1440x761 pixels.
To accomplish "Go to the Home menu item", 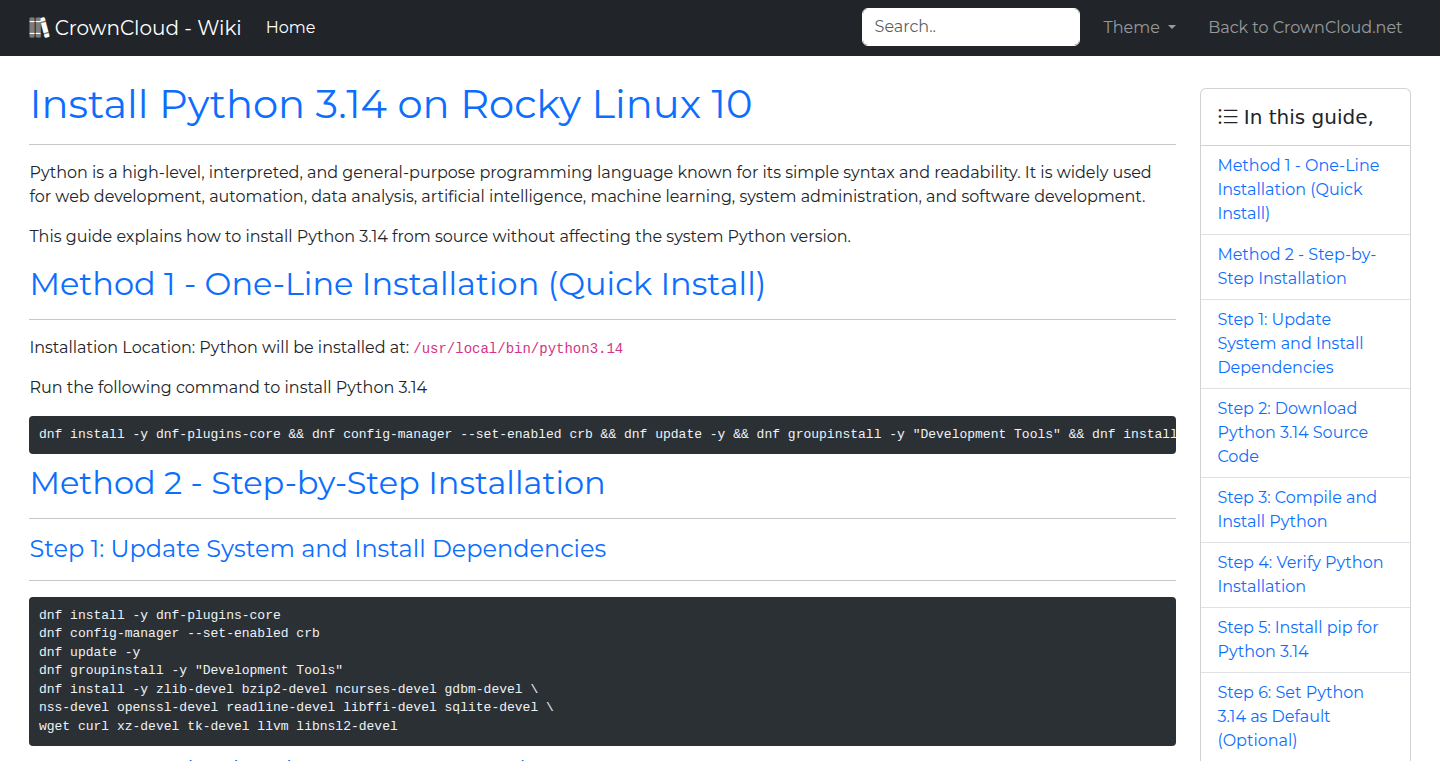I will point(290,27).
